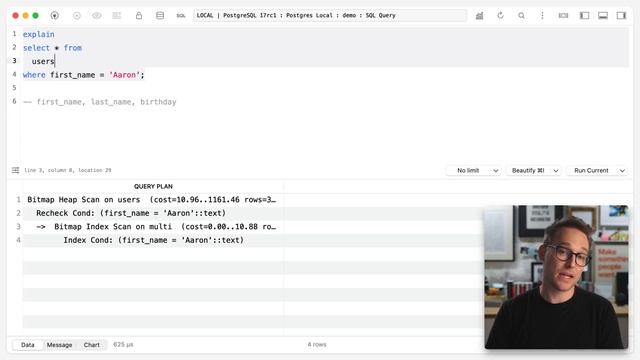640x360 pixels.
Task: Click the Run Current button
Action: click(x=591, y=170)
